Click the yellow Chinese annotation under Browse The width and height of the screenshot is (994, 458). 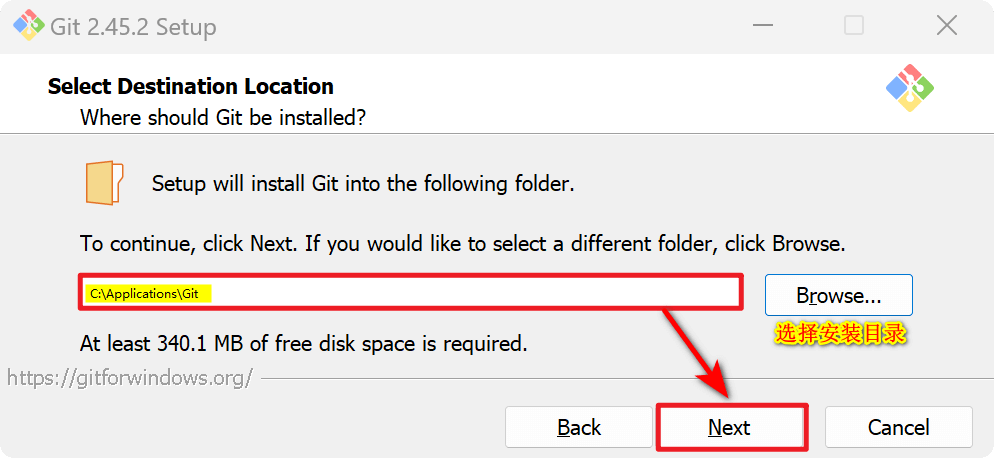[x=841, y=334]
